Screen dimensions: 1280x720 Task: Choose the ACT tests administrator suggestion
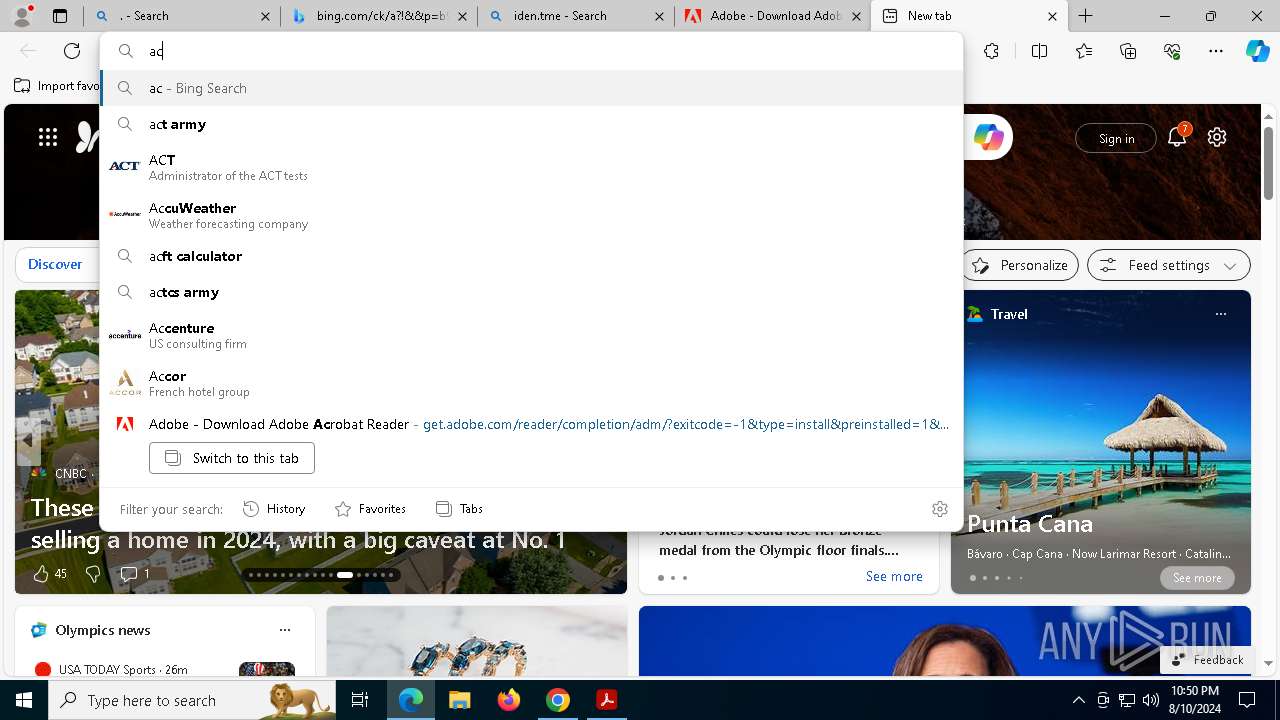tap(532, 167)
